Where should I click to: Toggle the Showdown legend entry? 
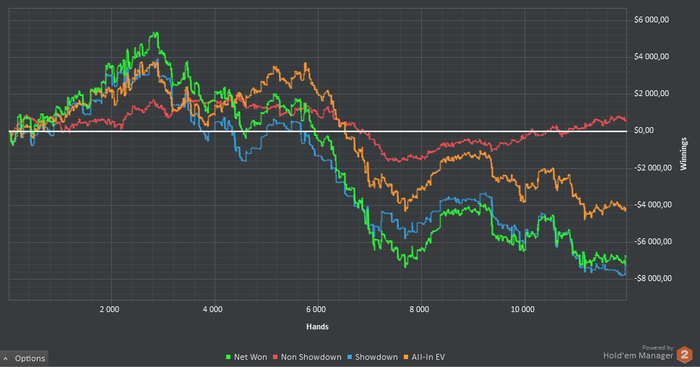point(373,357)
